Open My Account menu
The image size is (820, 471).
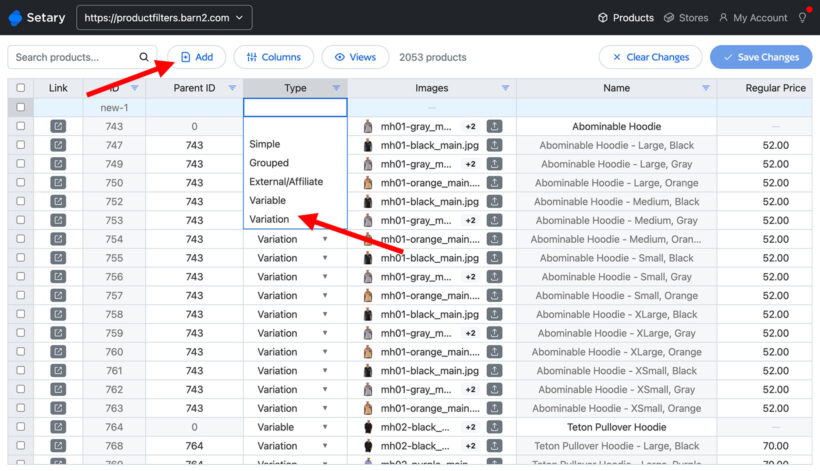(753, 18)
